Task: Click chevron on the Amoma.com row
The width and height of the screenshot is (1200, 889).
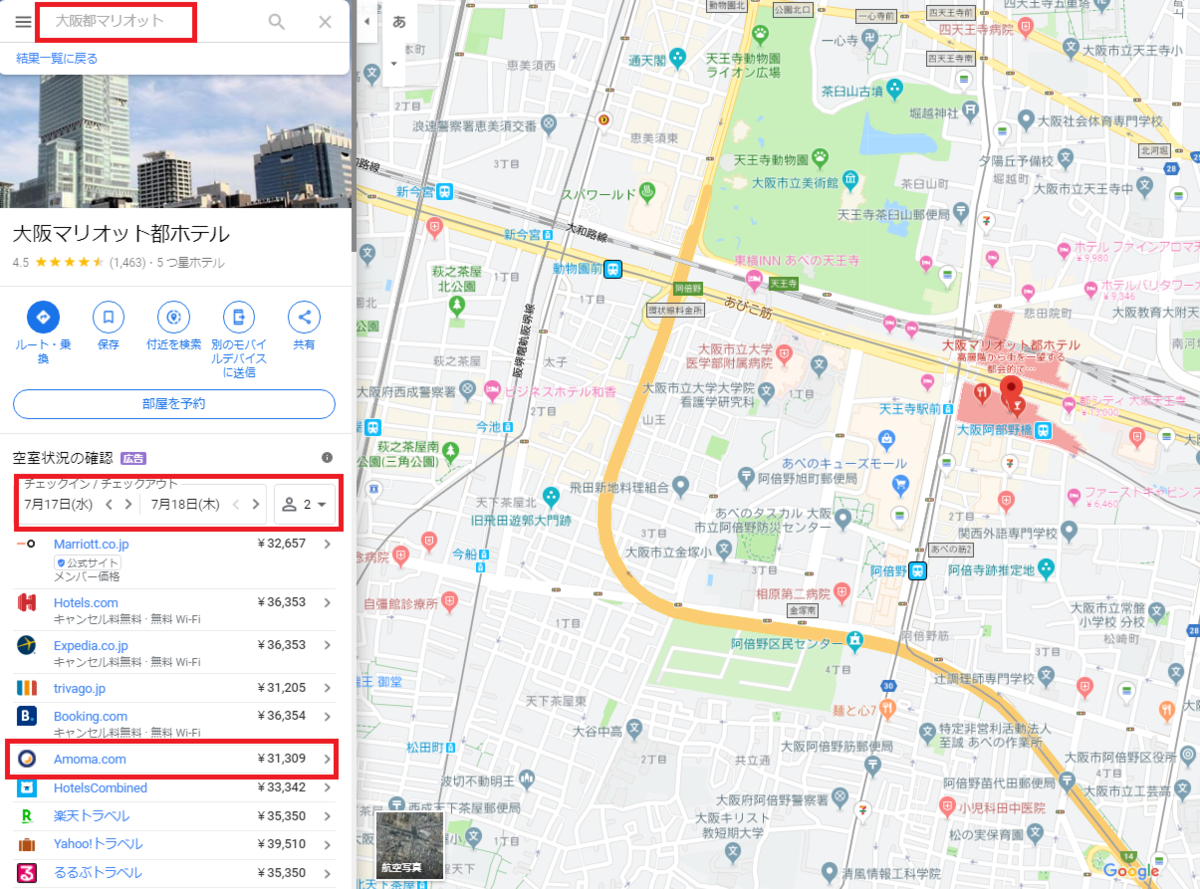Action: [327, 760]
